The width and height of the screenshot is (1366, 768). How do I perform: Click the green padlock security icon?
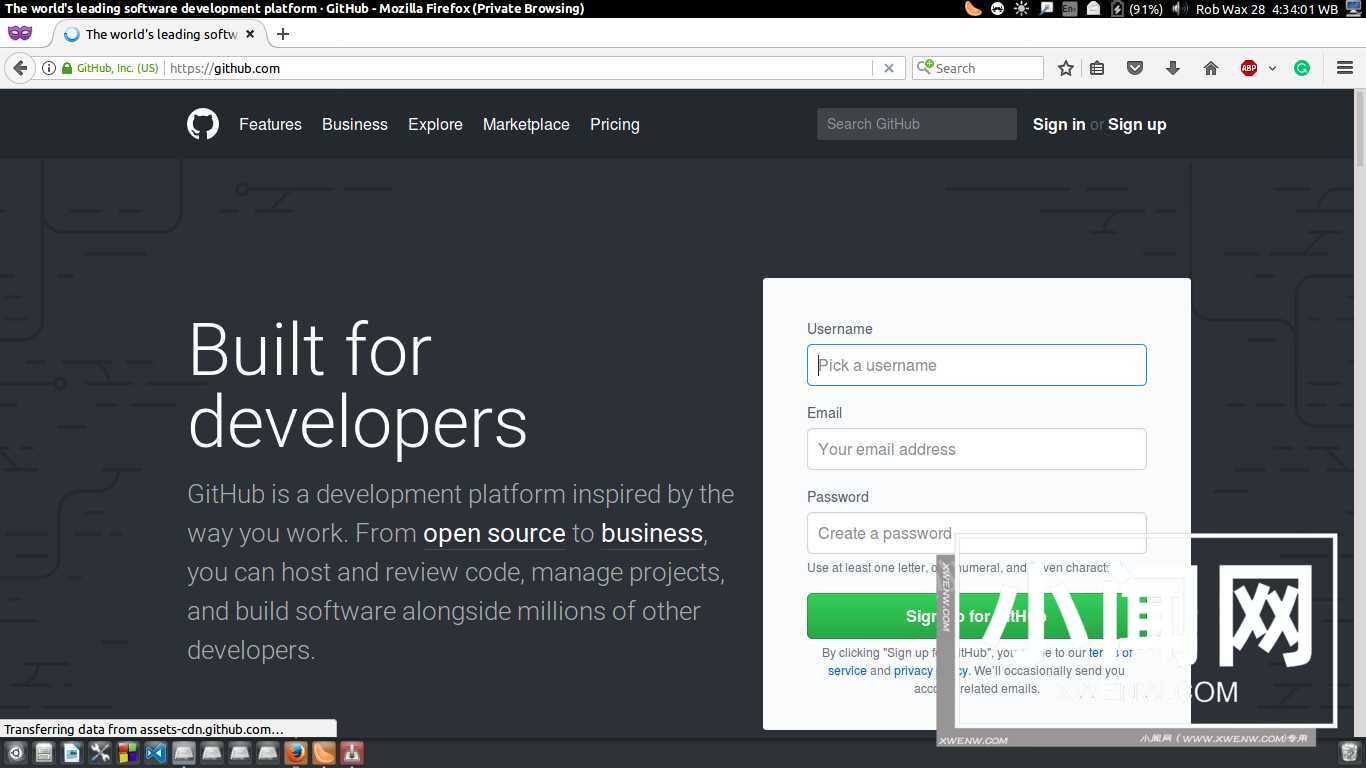[67, 68]
